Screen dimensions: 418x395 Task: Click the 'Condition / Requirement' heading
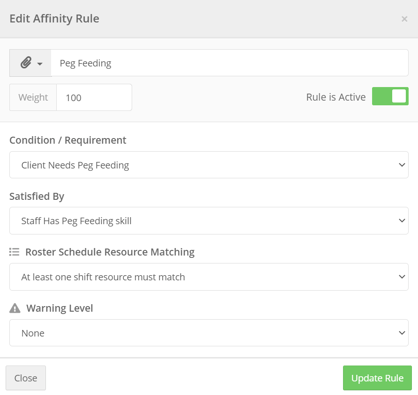(x=68, y=140)
